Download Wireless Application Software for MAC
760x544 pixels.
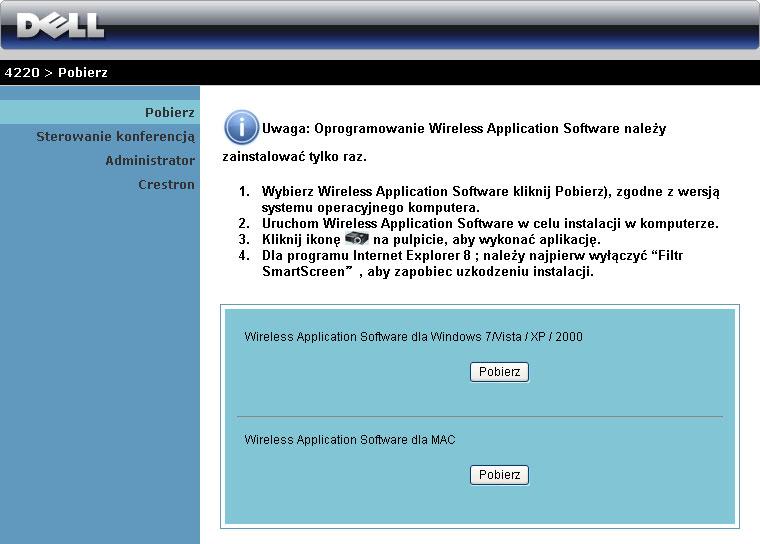point(499,475)
